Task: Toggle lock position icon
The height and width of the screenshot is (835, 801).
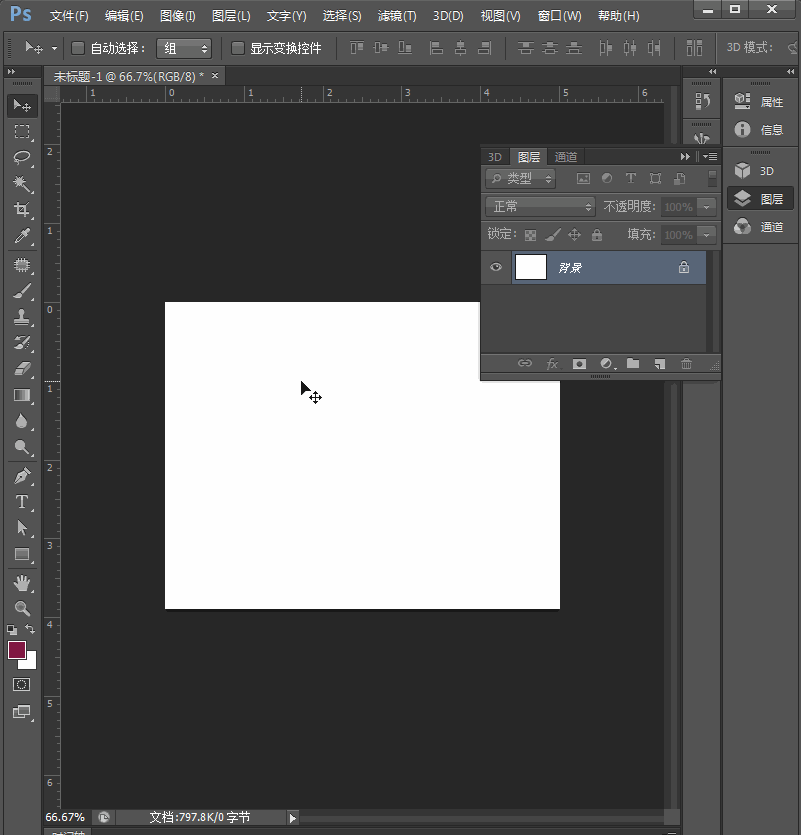Action: pyautogui.click(x=574, y=234)
